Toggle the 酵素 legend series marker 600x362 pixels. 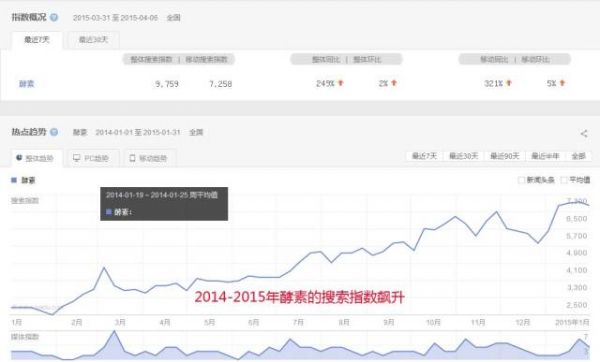point(14,180)
